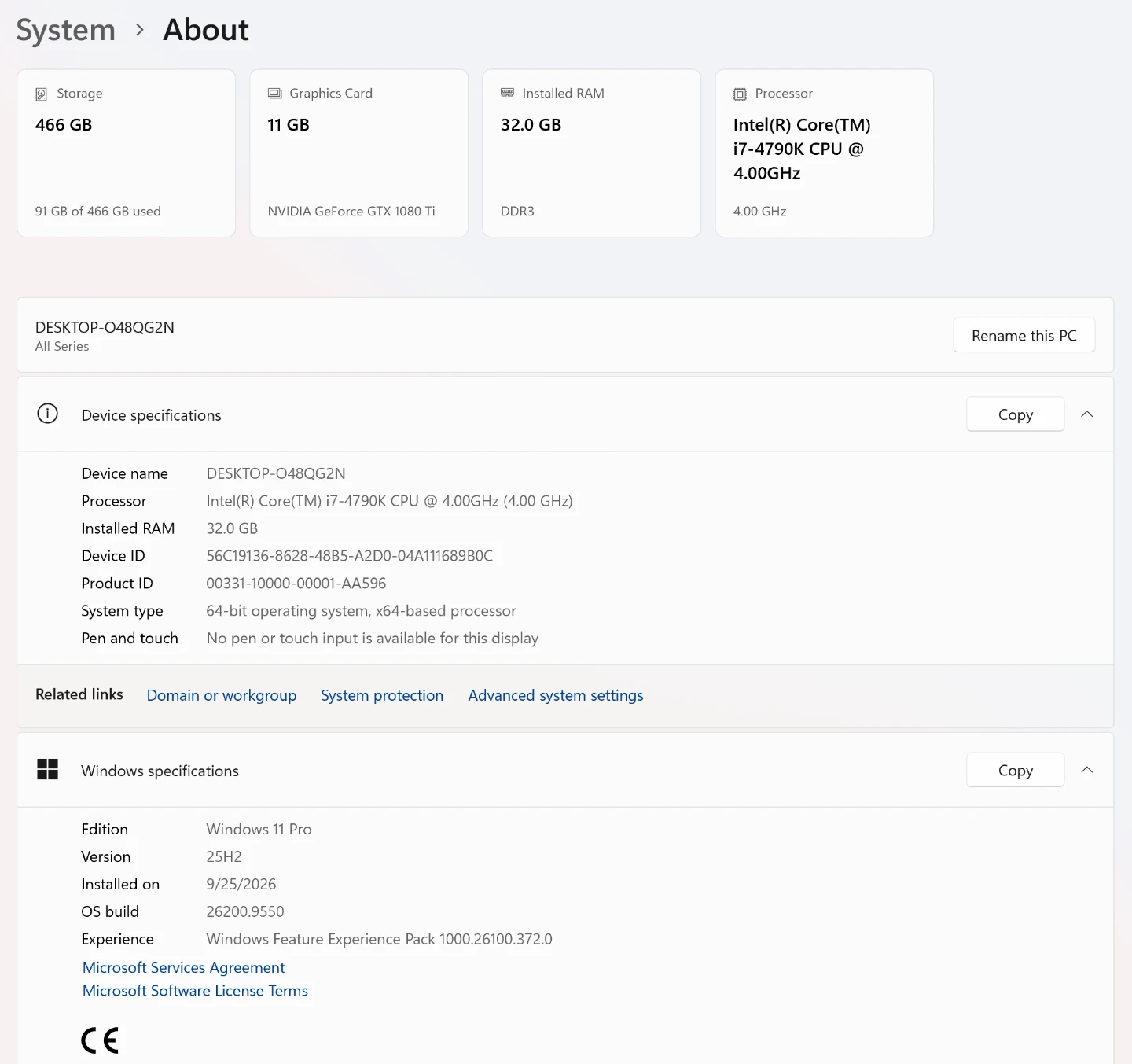
Task: Click the Device ID value 56C19136-8628-48B5-A2D0-04A111689B0C
Action: click(350, 556)
